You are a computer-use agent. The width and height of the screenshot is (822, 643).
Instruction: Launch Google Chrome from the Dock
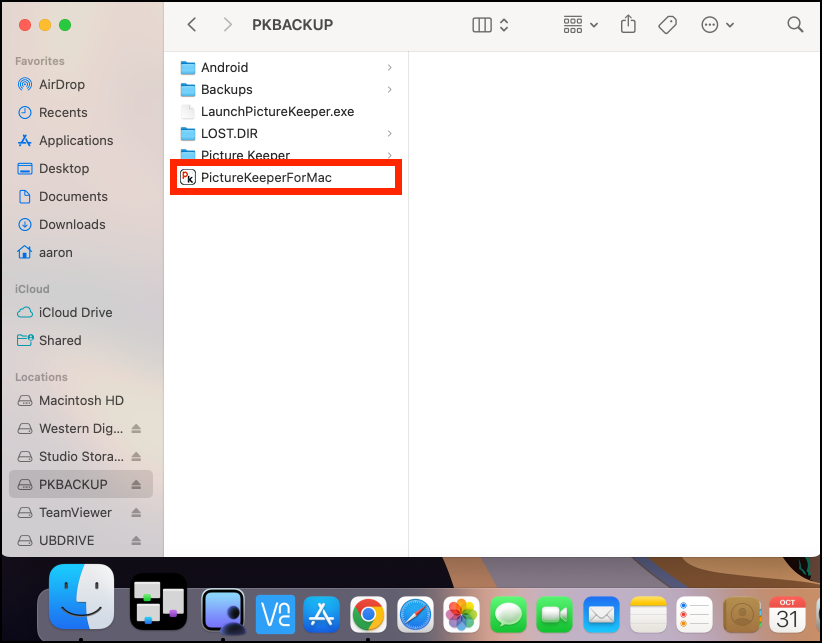(368, 614)
